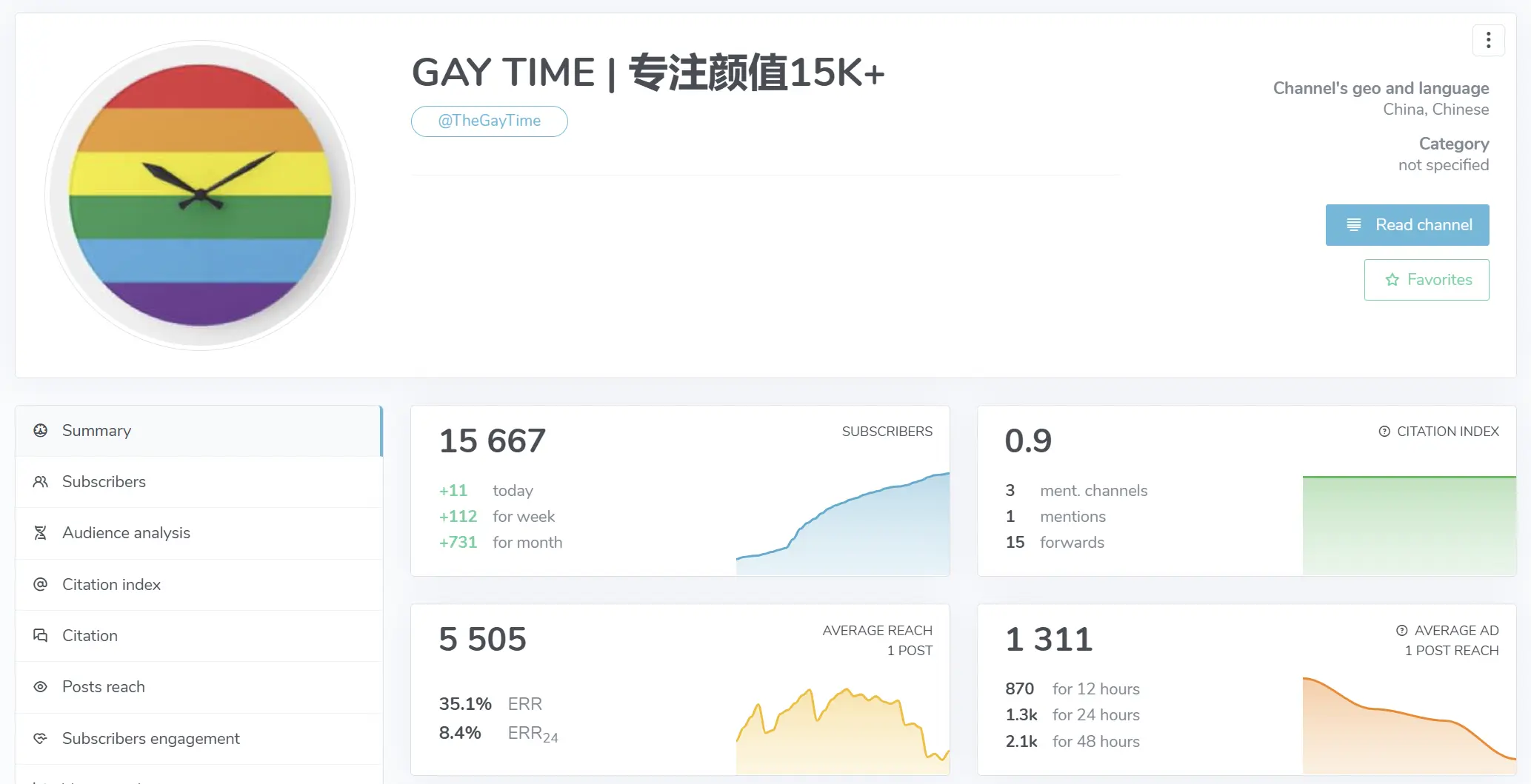Add the channel to Favorites

click(x=1426, y=280)
